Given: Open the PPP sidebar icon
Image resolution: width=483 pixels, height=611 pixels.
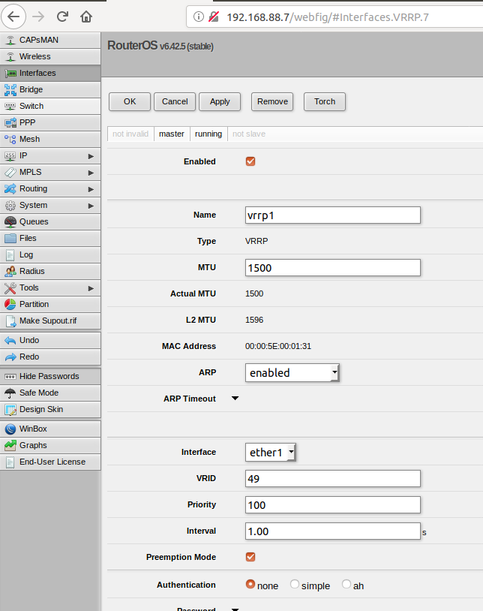Looking at the screenshot, I should pos(11,123).
